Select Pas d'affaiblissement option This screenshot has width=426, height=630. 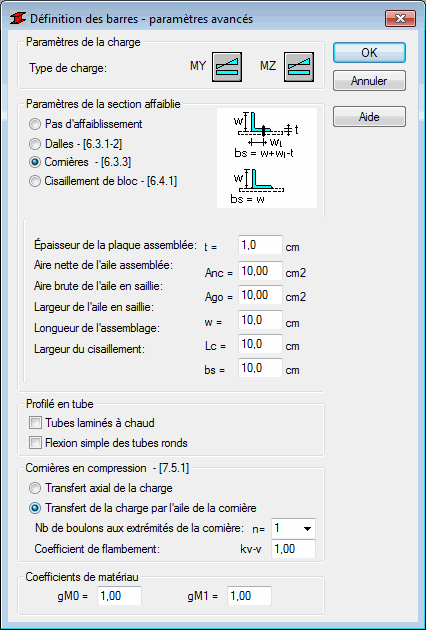[86, 124]
